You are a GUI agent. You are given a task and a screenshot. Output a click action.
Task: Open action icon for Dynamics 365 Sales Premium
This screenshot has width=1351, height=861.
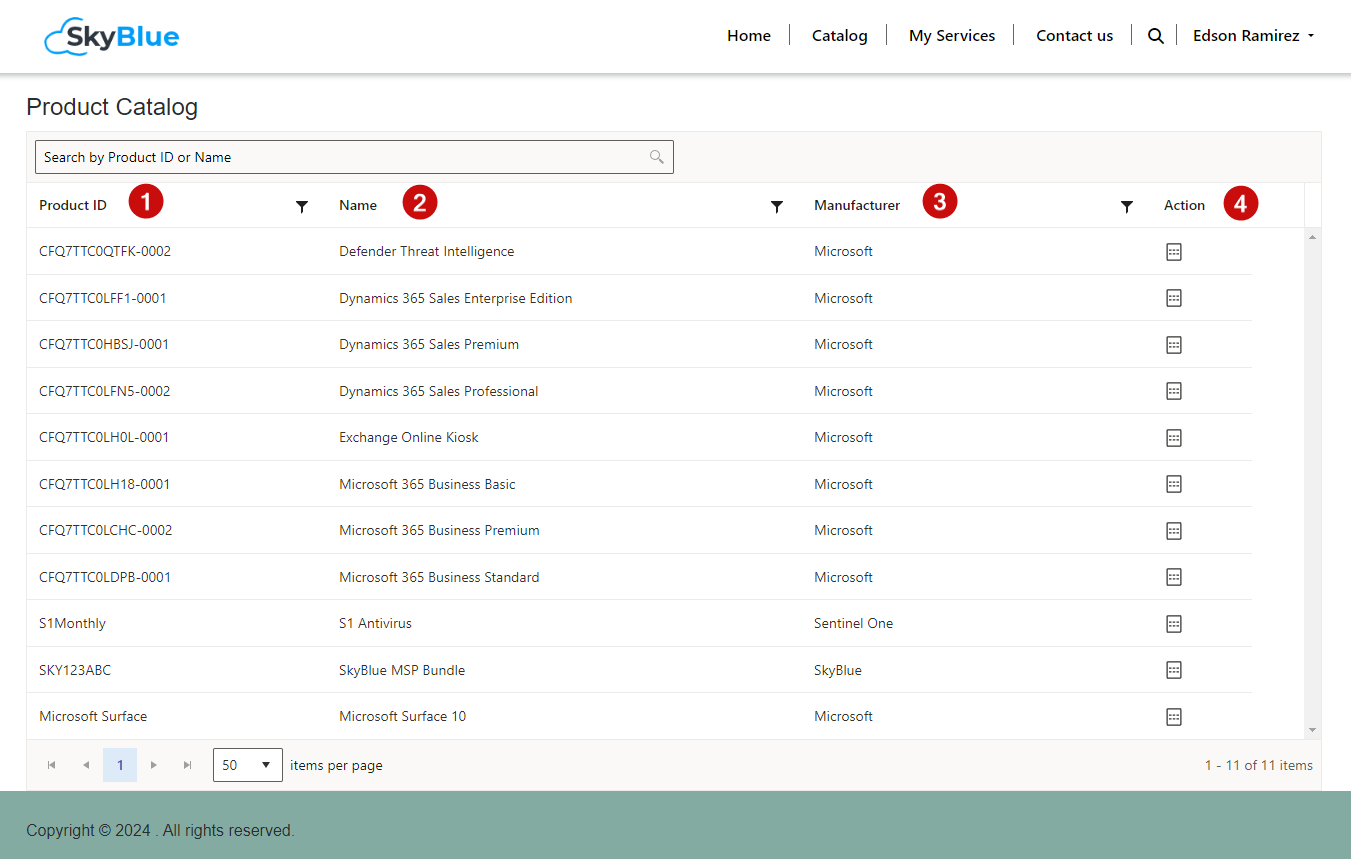(x=1174, y=345)
